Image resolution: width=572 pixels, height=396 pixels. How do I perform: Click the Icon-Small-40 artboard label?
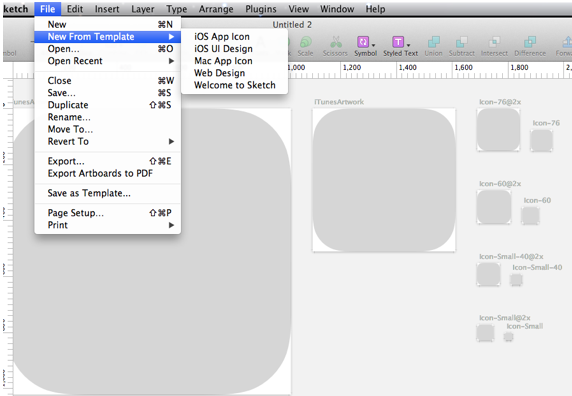pyautogui.click(x=537, y=268)
